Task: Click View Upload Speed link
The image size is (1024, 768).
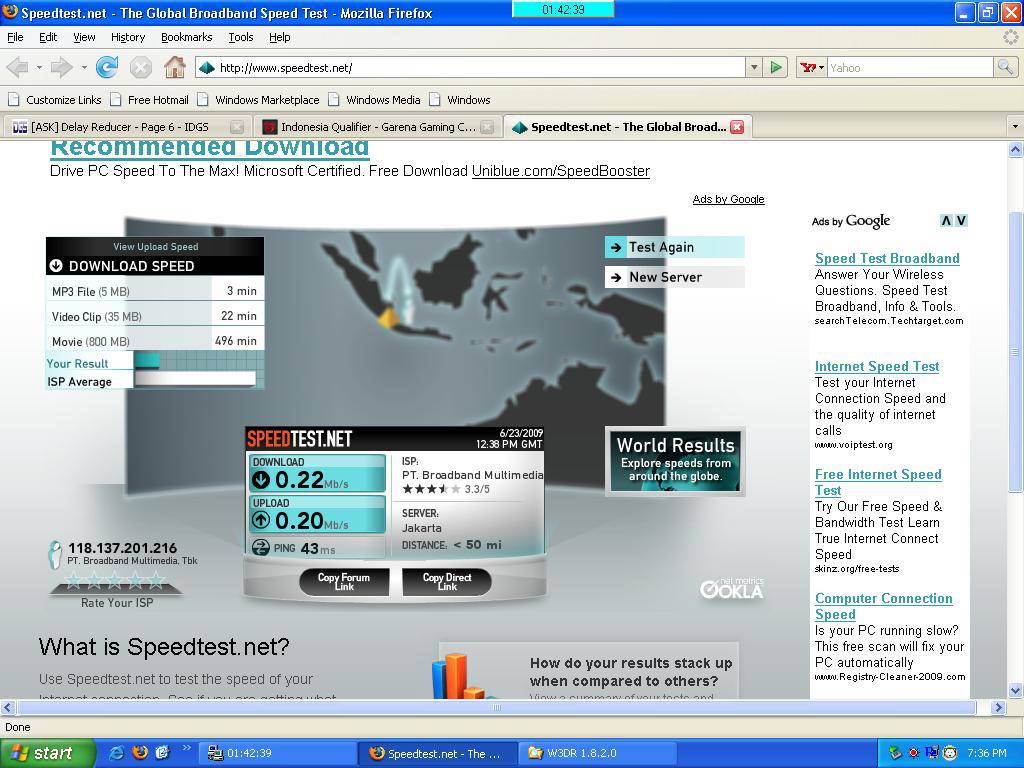Action: (155, 247)
